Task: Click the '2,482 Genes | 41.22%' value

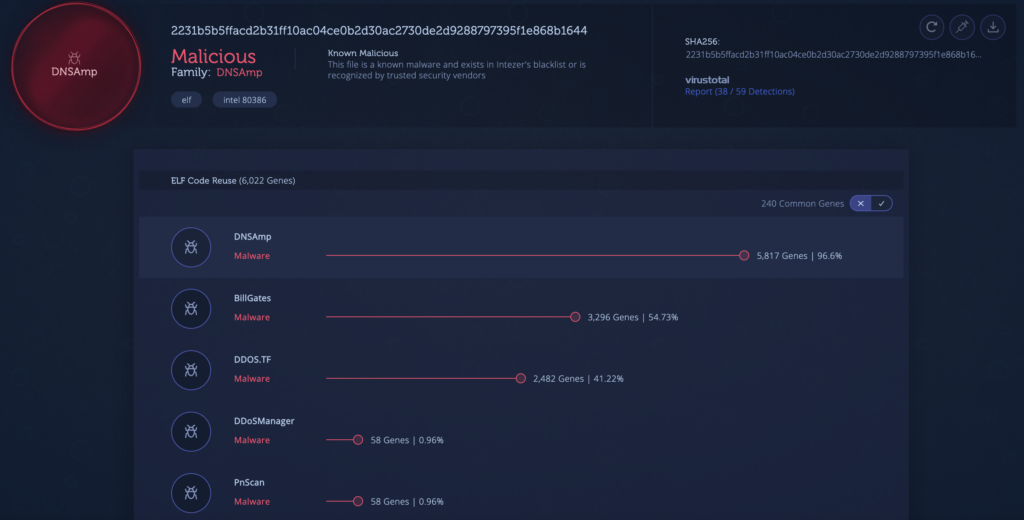Action: click(x=578, y=378)
